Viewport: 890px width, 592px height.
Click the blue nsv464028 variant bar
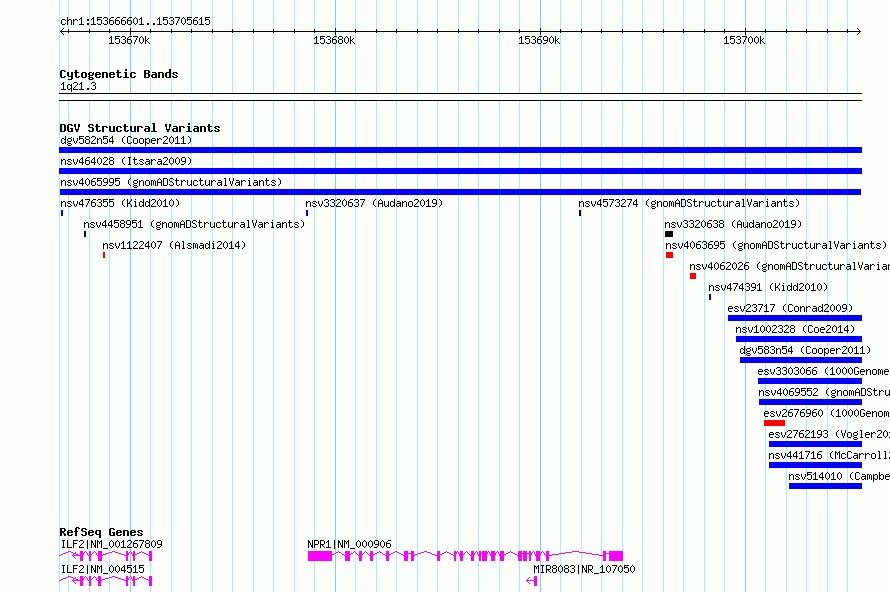[x=460, y=171]
